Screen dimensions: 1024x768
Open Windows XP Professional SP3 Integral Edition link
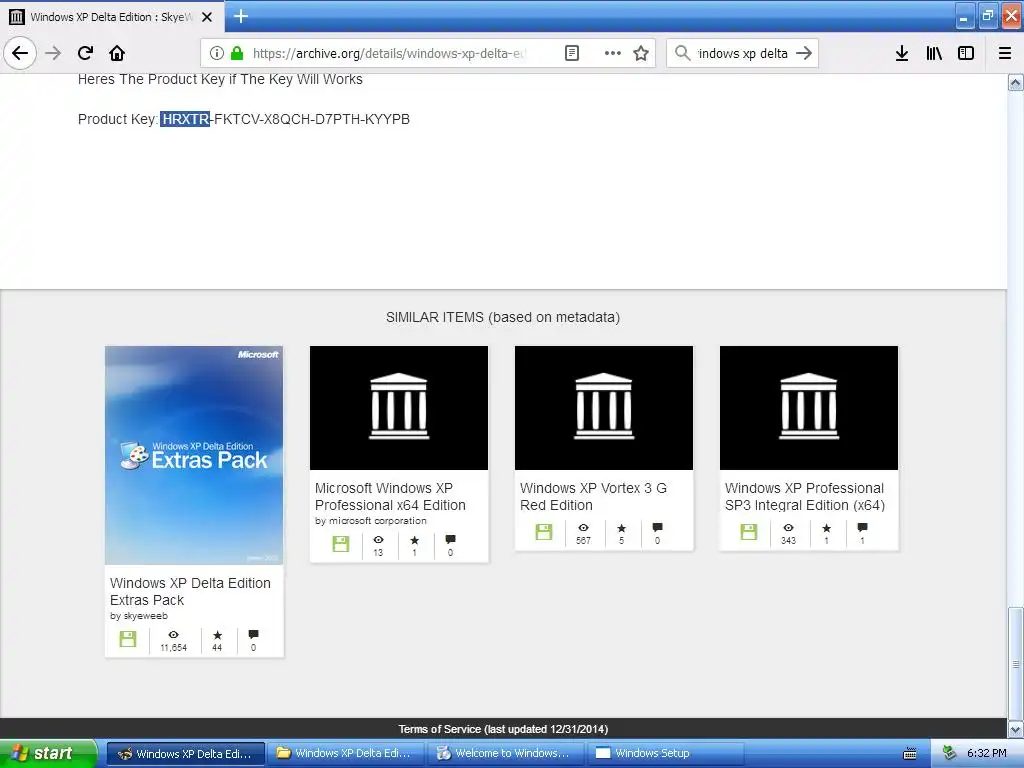pyautogui.click(x=805, y=496)
